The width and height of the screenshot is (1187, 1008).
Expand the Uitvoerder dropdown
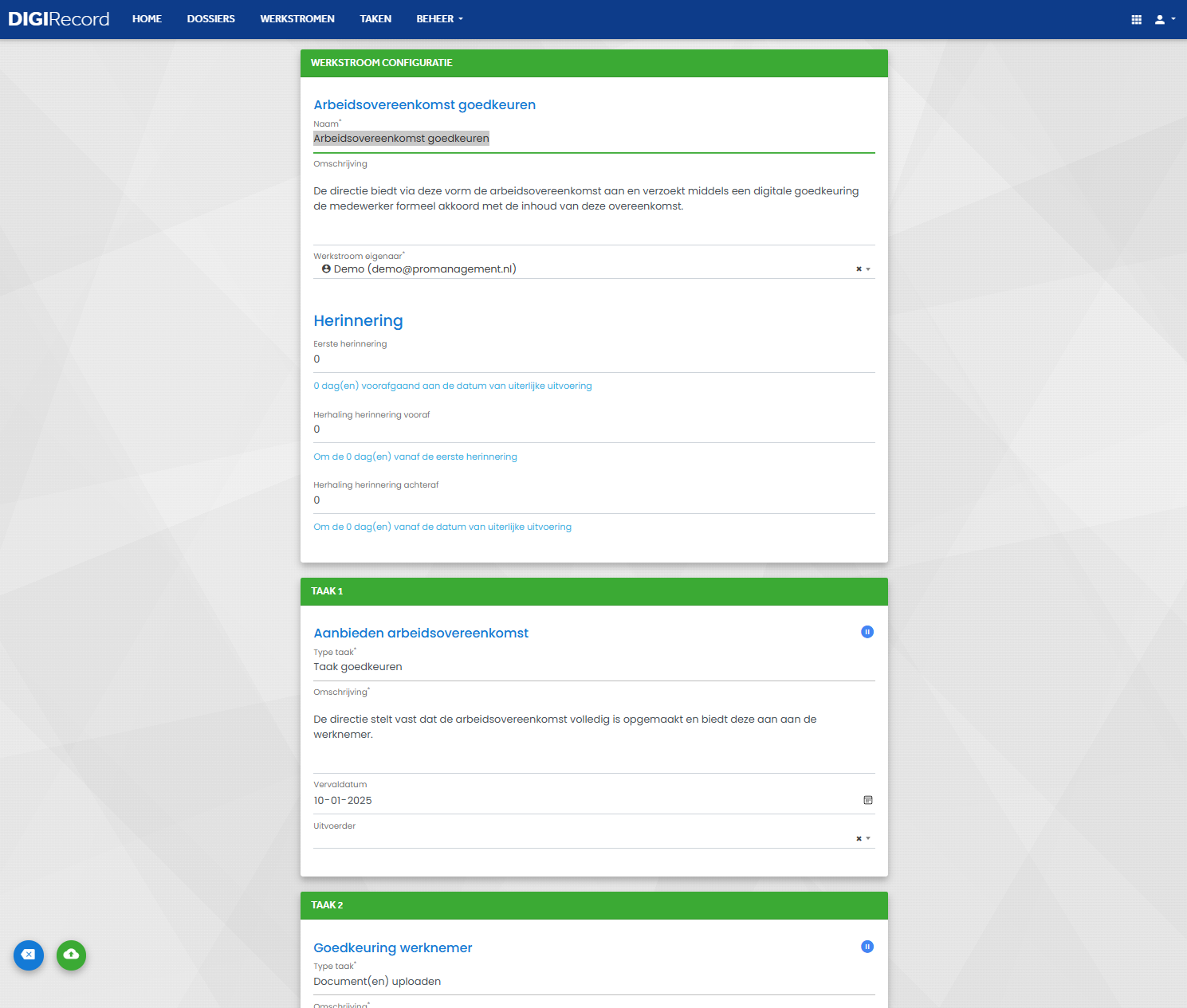[x=868, y=838]
